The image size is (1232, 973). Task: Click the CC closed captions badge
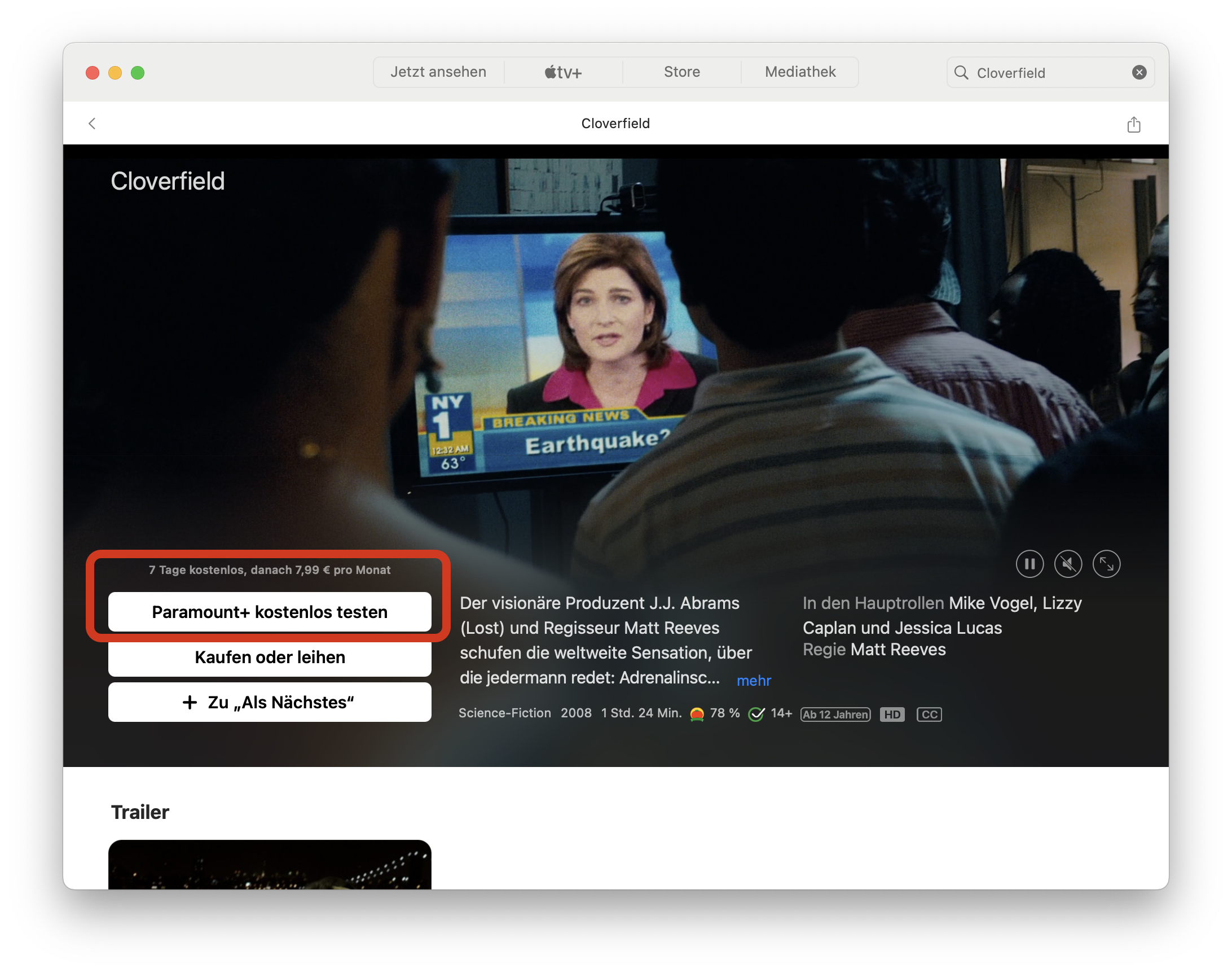(929, 715)
